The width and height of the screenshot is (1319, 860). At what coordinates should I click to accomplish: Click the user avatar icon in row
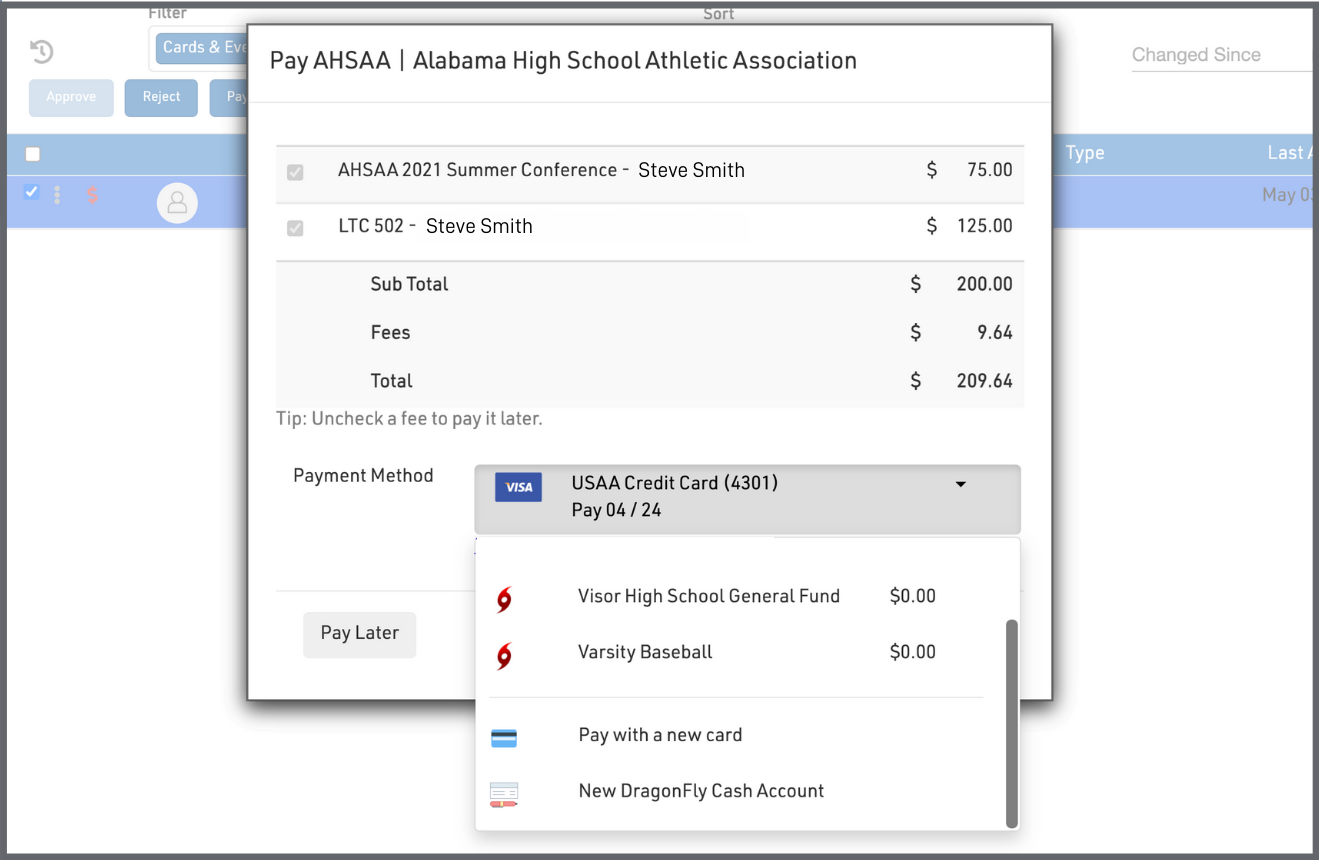[177, 203]
